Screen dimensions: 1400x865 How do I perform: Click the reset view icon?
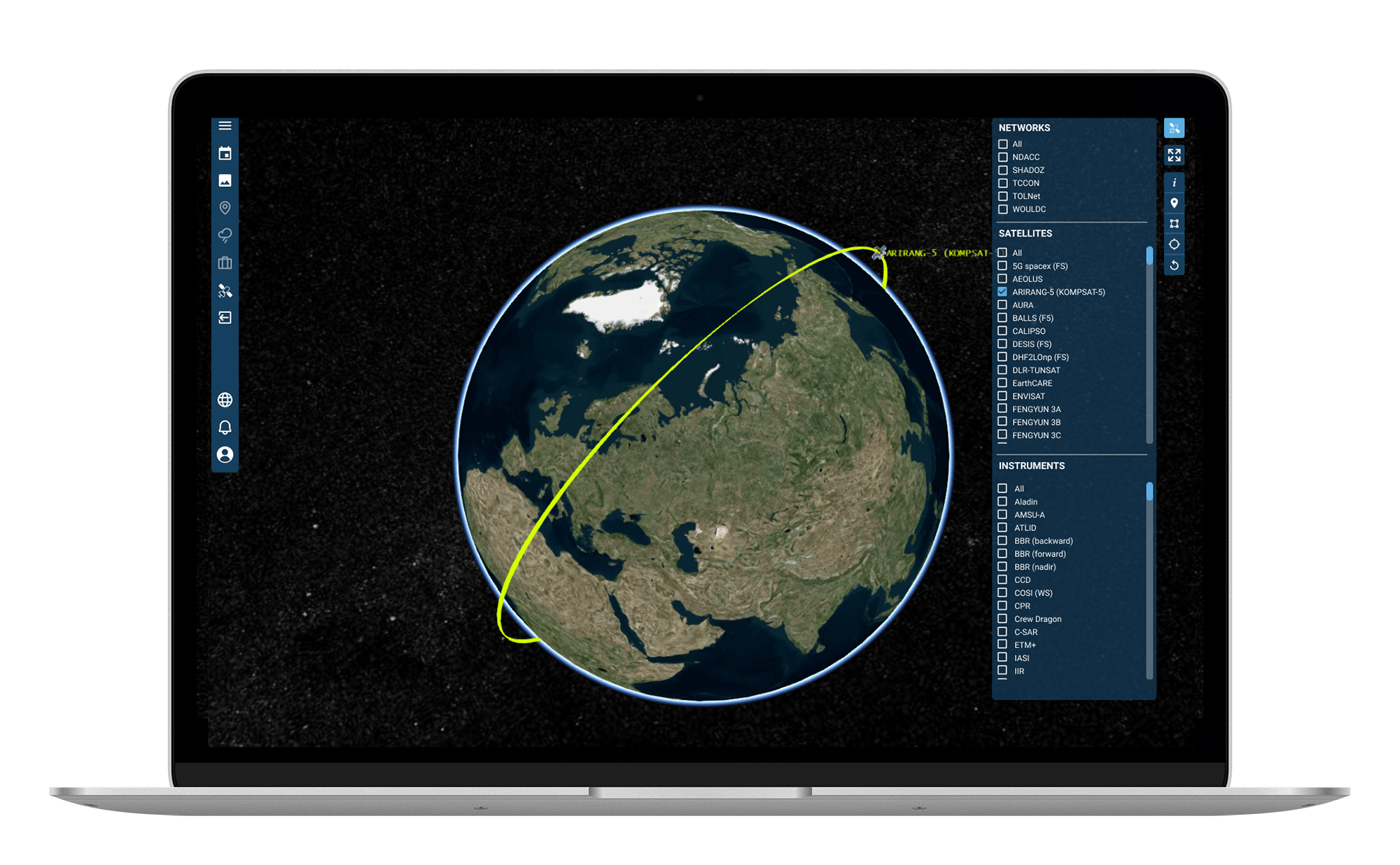coord(1175,265)
